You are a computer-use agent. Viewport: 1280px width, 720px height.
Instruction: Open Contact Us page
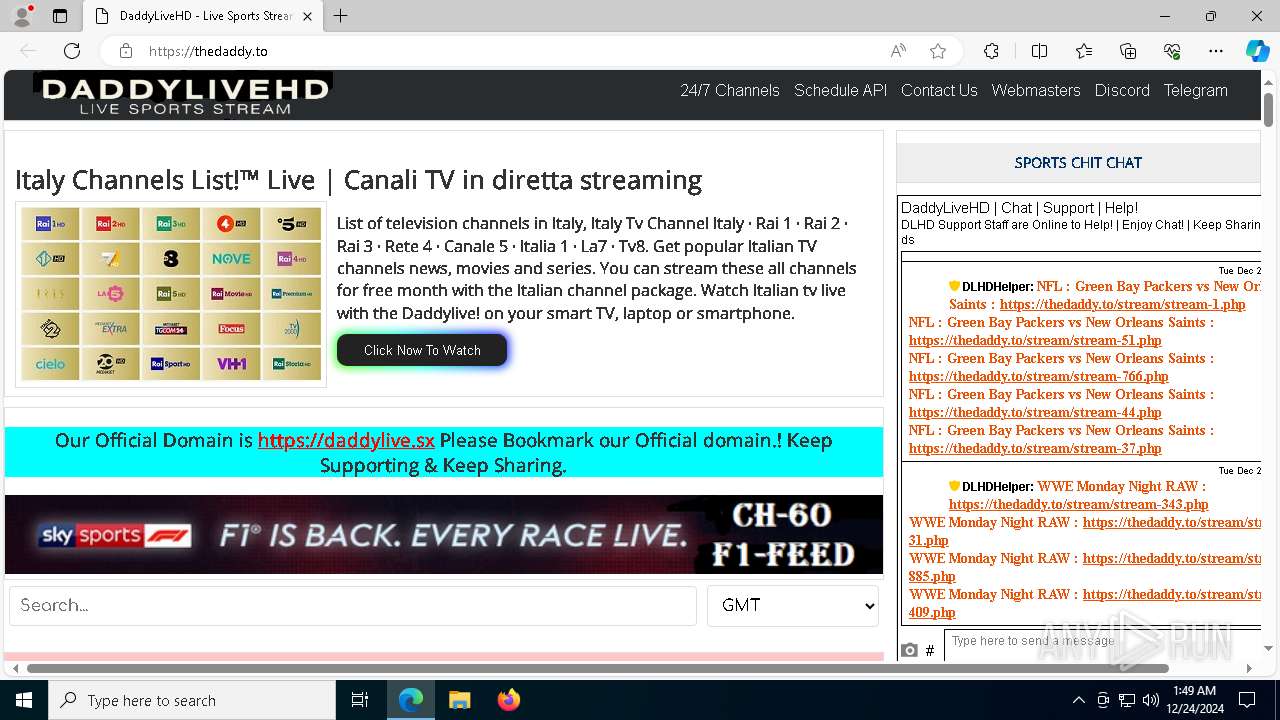click(x=939, y=90)
